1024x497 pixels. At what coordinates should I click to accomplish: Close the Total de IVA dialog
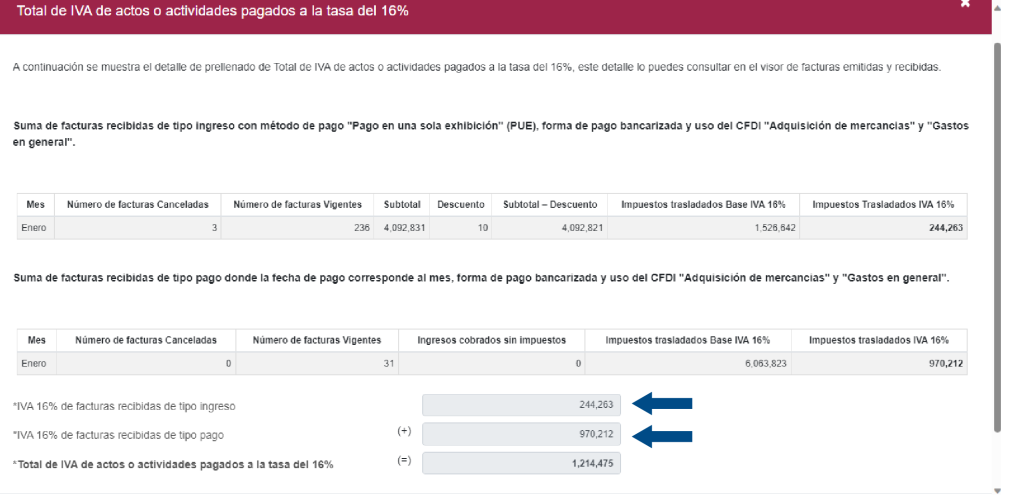[965, 3]
